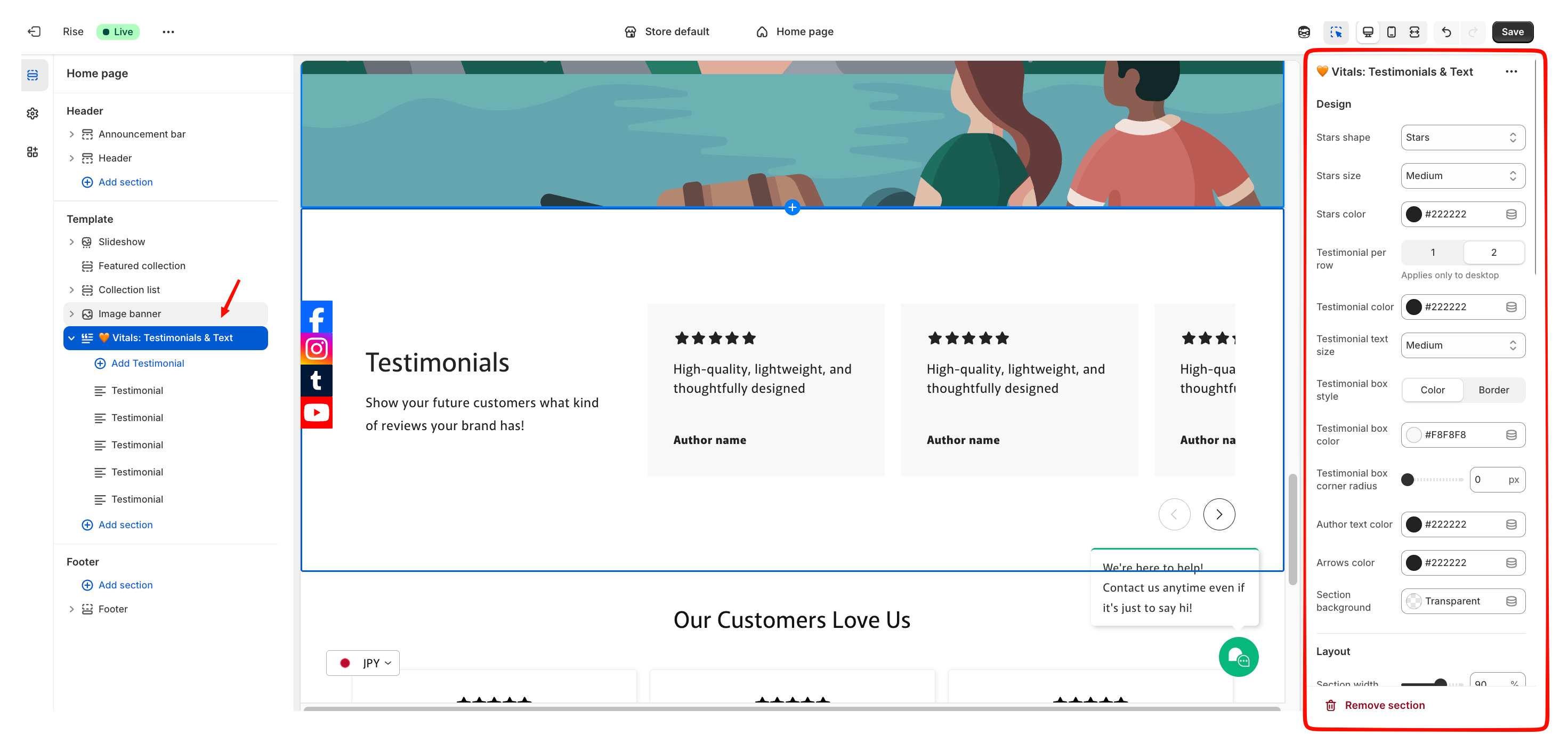Open Store default market selector
This screenshot has width=1568, height=751.
click(667, 31)
